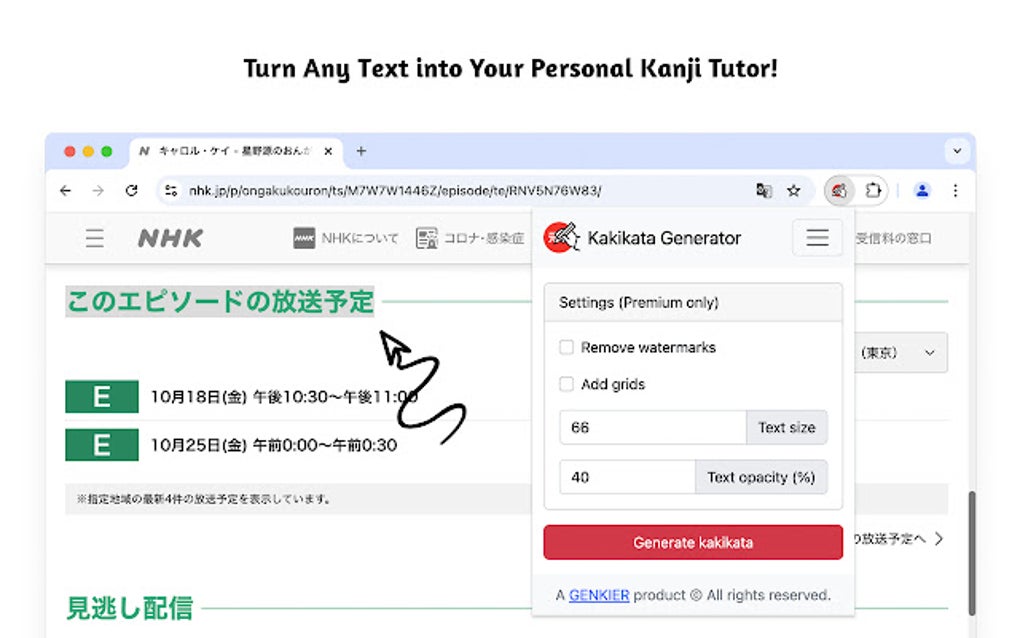Open the Chrome profile avatar

[x=922, y=190]
